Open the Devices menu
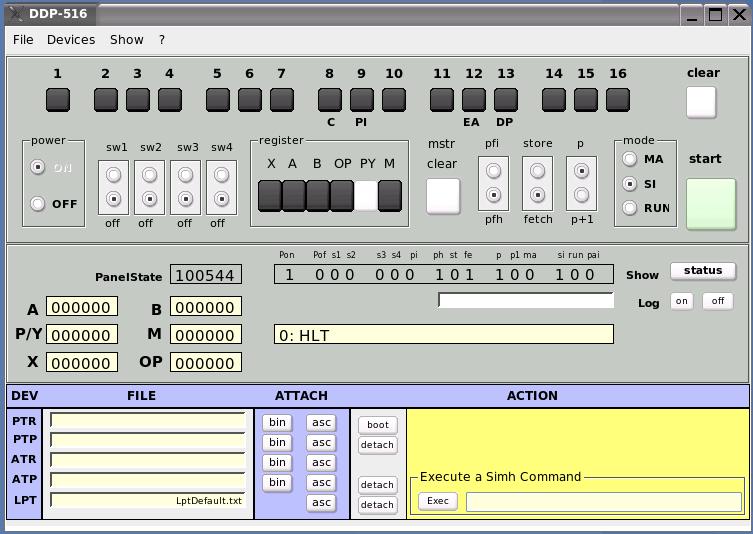This screenshot has width=753, height=534. (x=71, y=40)
